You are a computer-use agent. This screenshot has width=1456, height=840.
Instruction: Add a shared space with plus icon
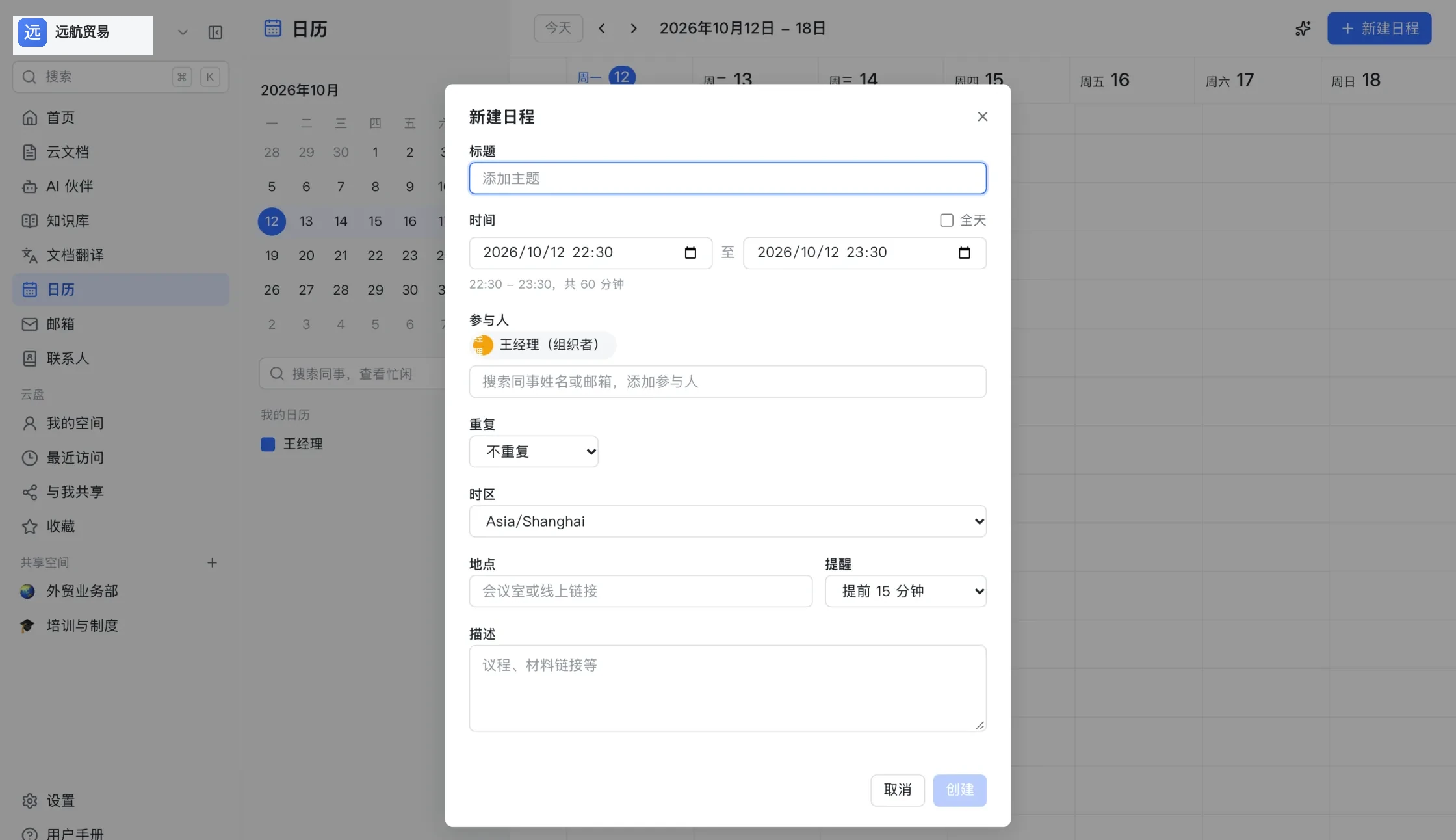(212, 563)
